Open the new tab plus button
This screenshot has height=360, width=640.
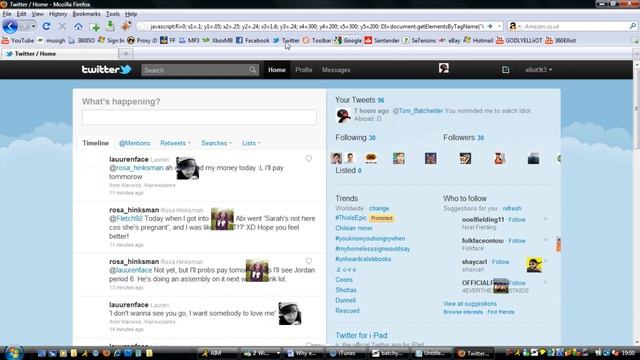pyautogui.click(x=126, y=53)
